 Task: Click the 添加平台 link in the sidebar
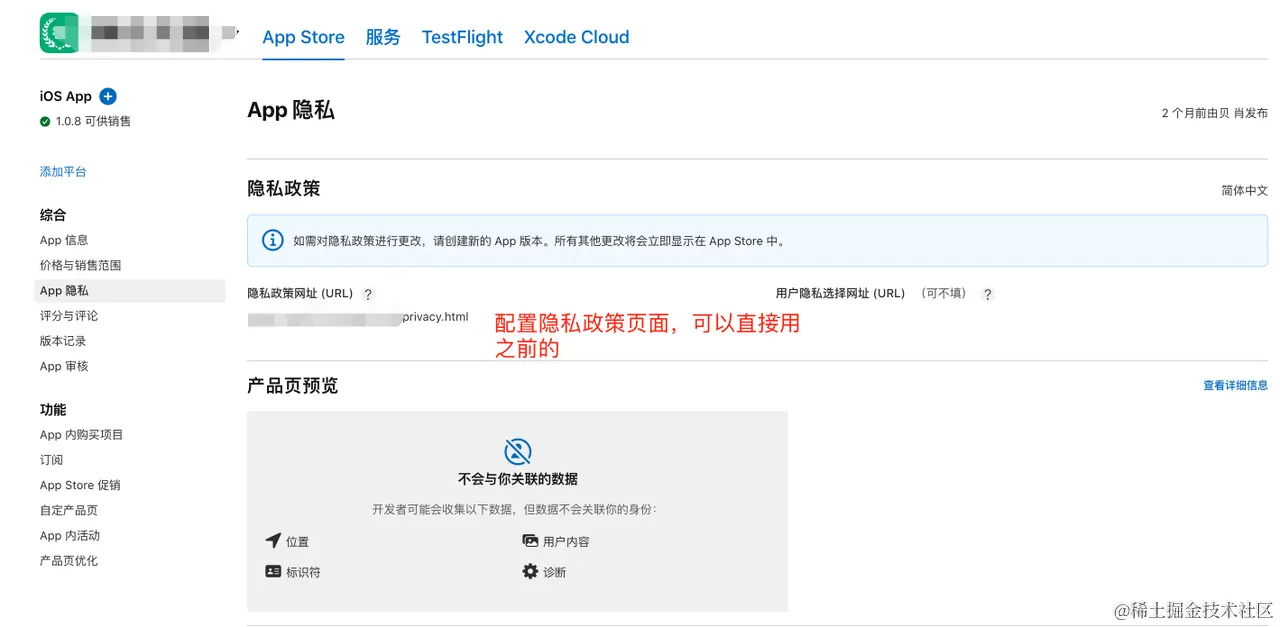tap(63, 172)
